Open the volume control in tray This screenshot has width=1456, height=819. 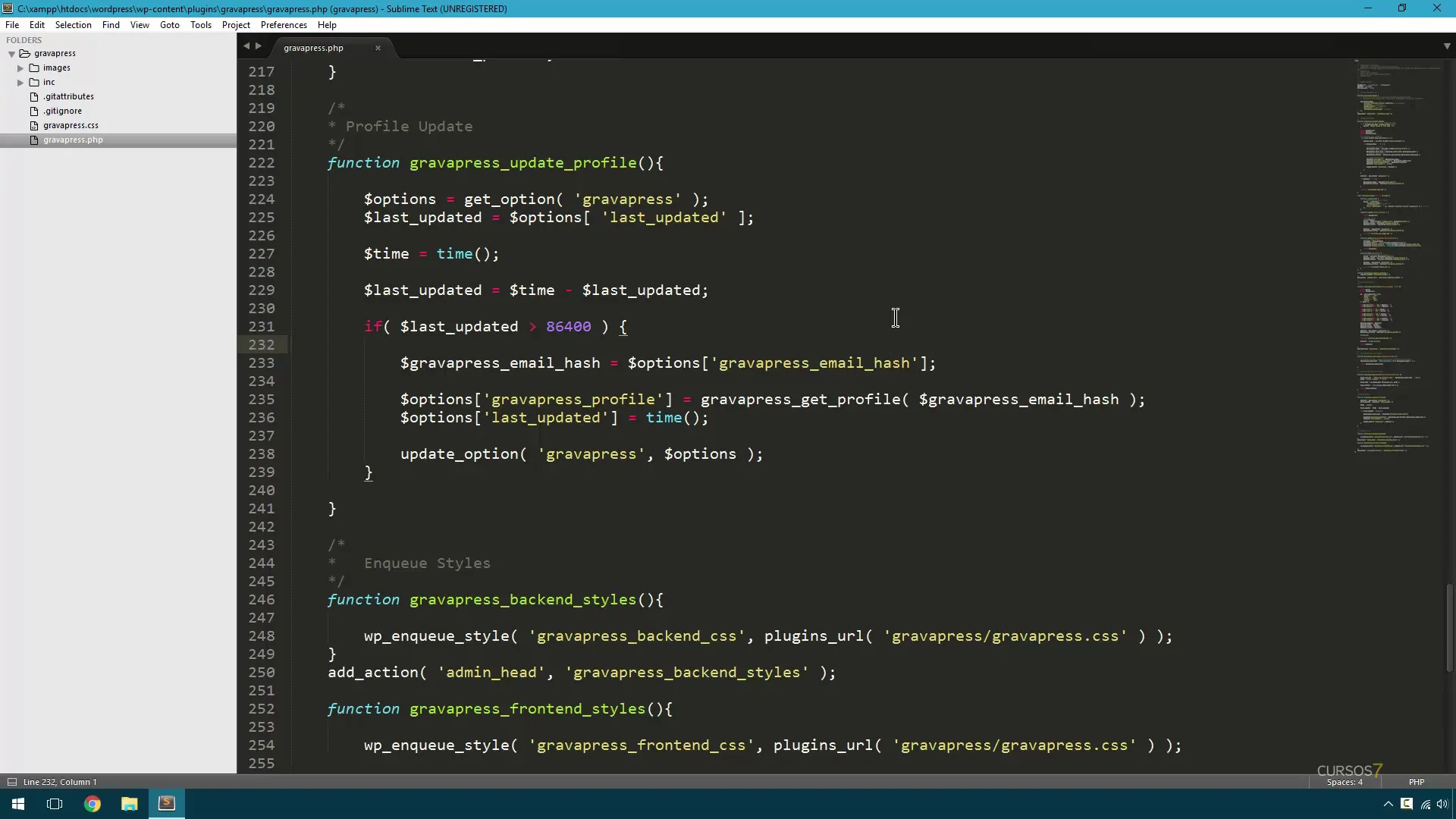1442,805
